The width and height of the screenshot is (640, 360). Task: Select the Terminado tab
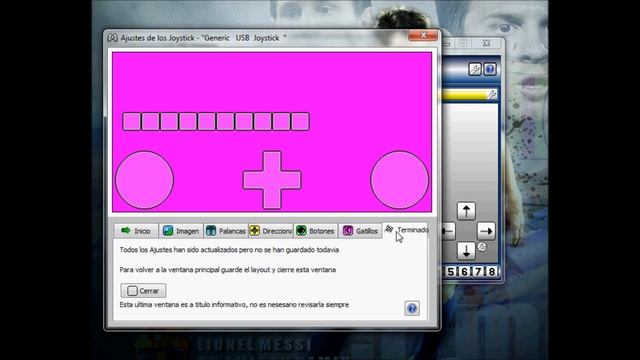pos(406,230)
